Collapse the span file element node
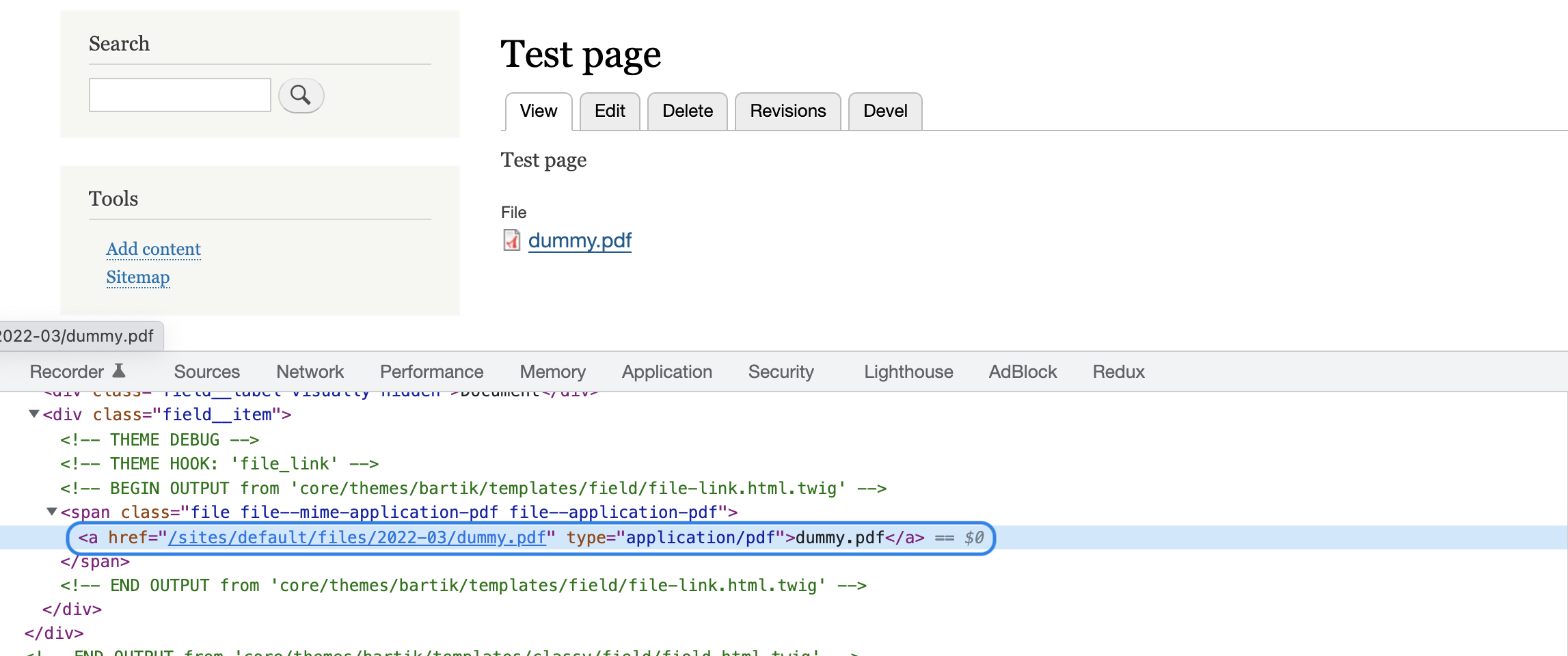The image size is (1568, 656). 51,512
